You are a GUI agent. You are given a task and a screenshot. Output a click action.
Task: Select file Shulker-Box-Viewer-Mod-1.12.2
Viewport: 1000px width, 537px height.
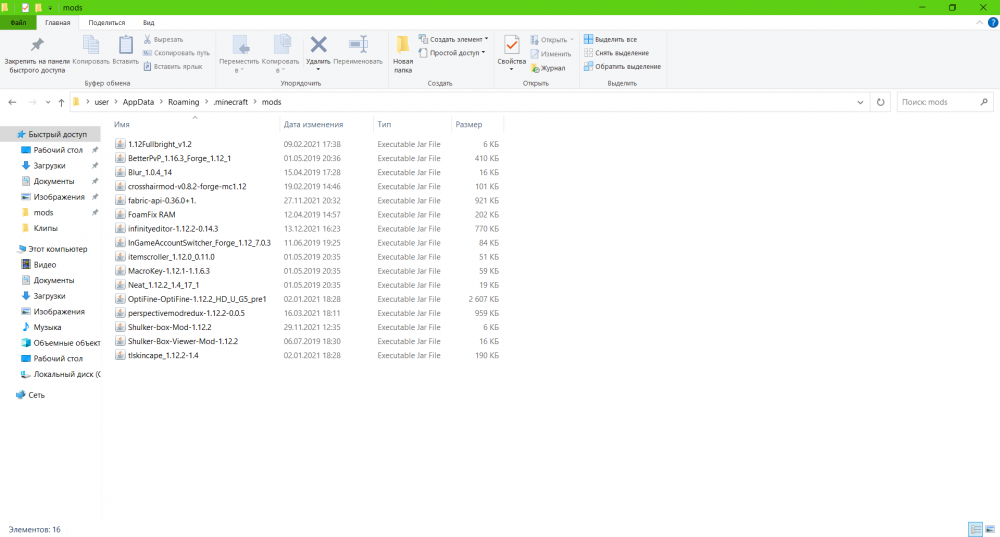[182, 341]
